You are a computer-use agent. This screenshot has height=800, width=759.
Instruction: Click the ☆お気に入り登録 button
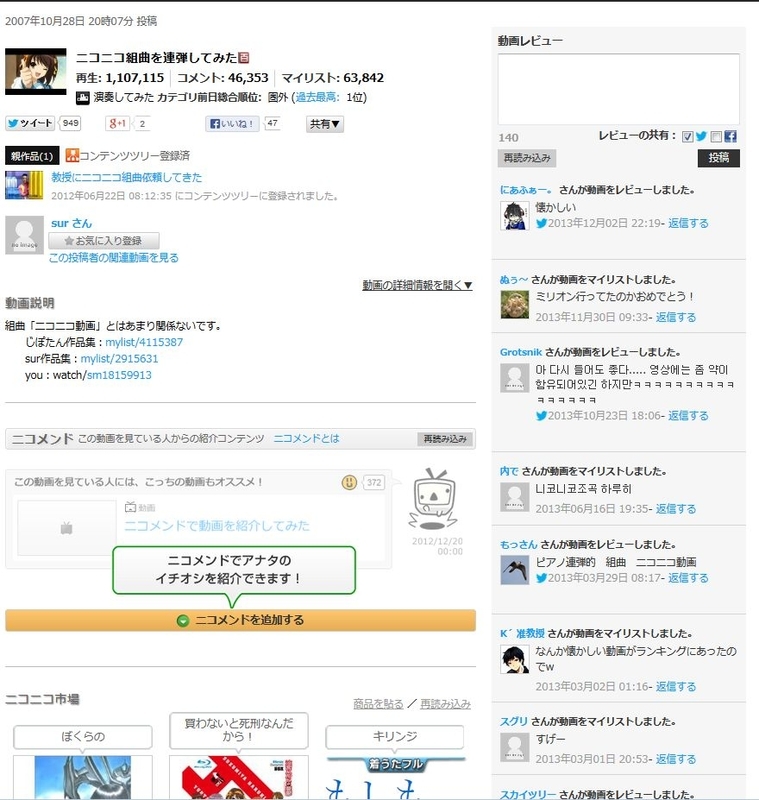[104, 241]
